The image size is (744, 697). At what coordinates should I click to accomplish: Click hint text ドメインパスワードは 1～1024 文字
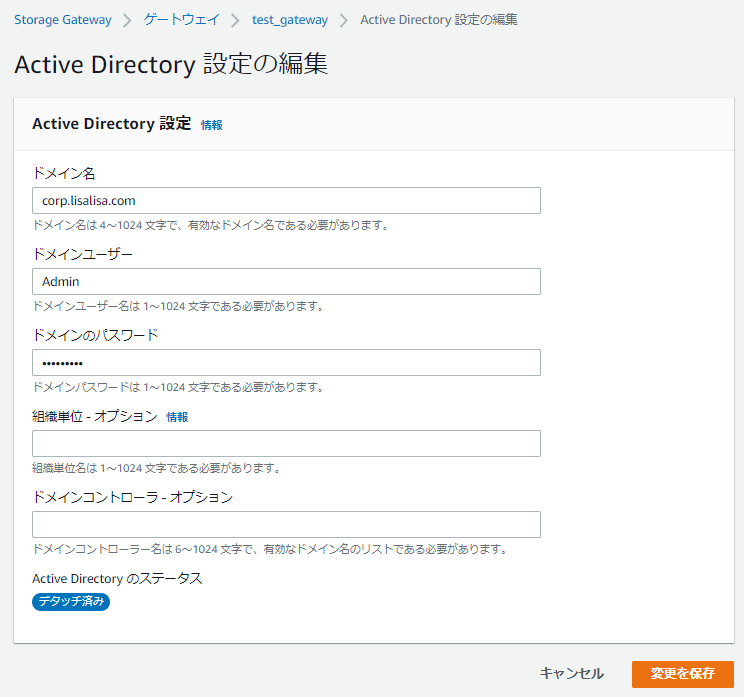(178, 387)
